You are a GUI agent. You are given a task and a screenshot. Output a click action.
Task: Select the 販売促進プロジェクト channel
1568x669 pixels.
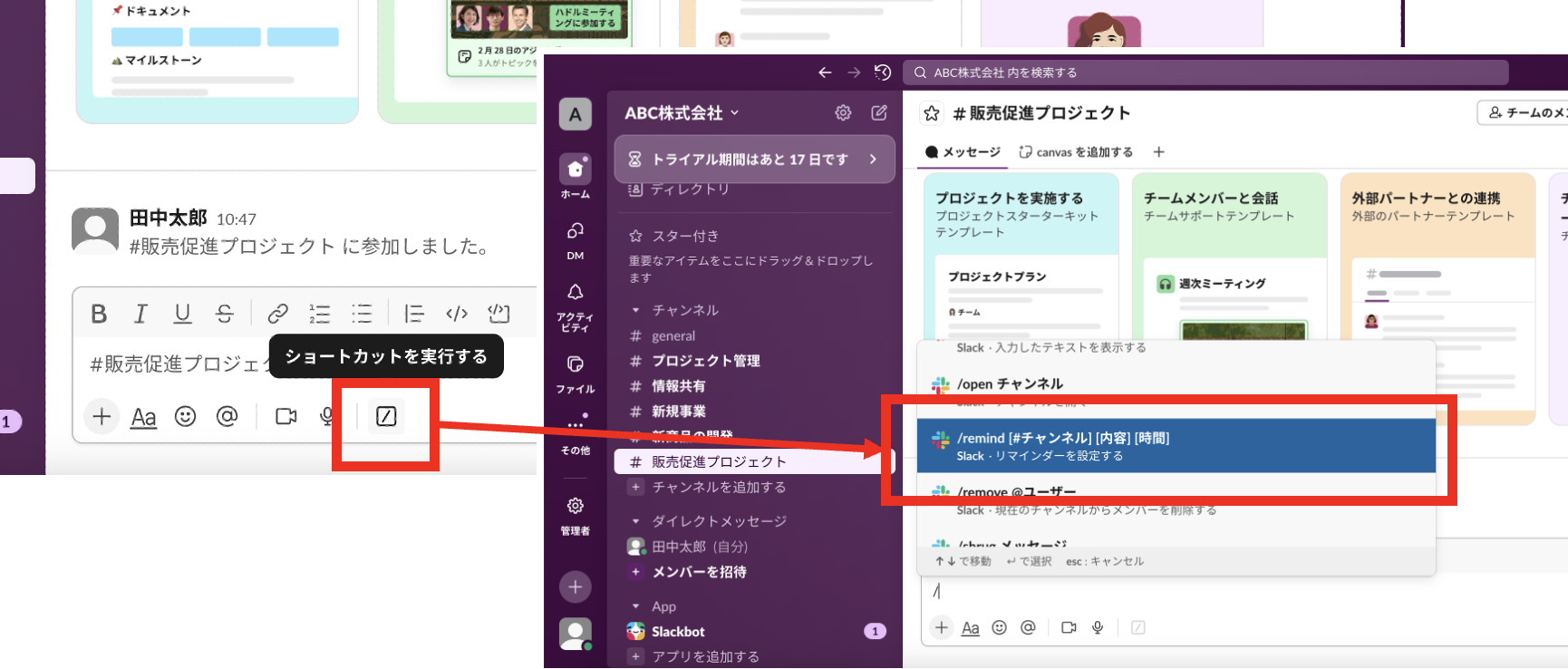754,461
